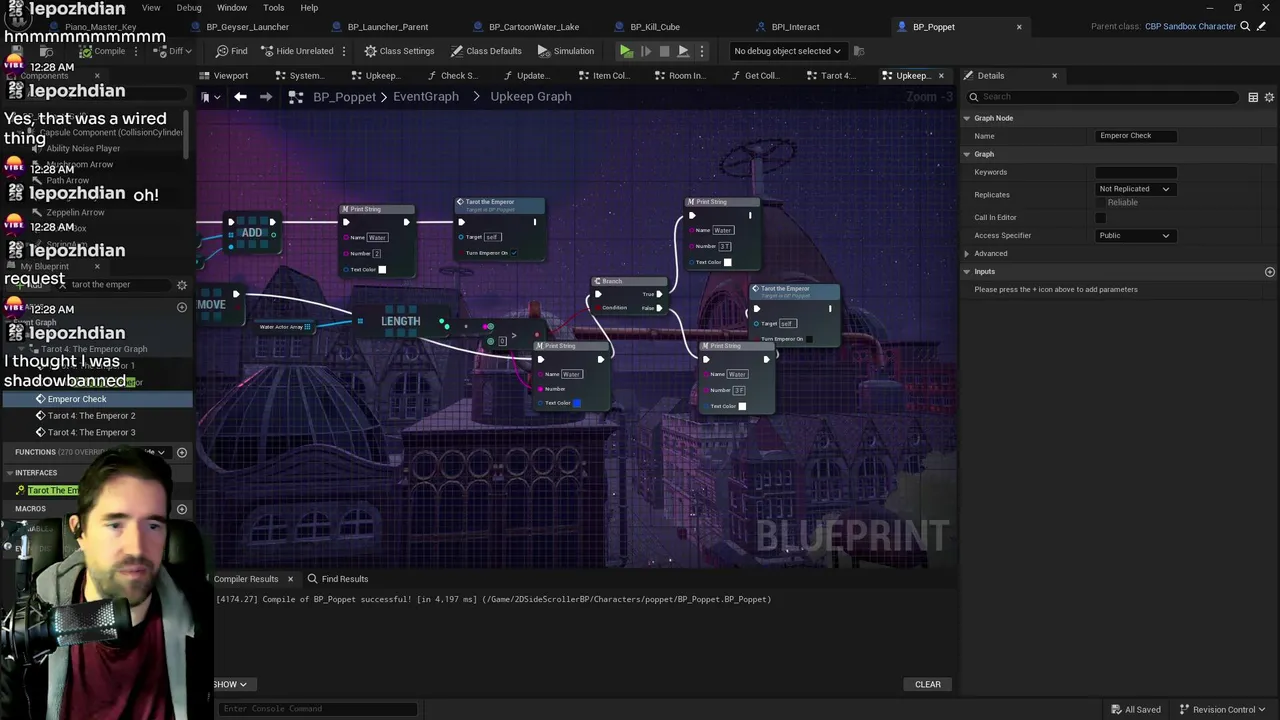Expand the Advanced section
Viewport: 1280px width, 720px height.
(967, 254)
